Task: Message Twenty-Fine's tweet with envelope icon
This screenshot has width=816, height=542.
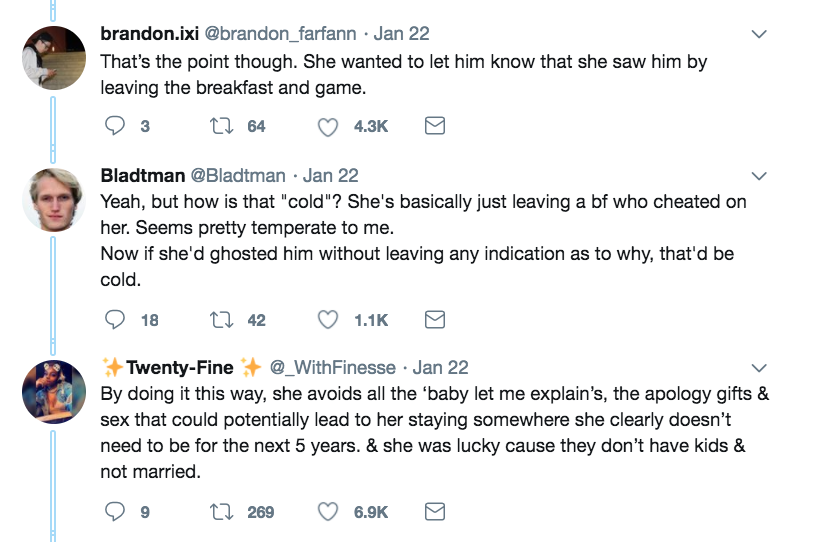Action: [435, 512]
